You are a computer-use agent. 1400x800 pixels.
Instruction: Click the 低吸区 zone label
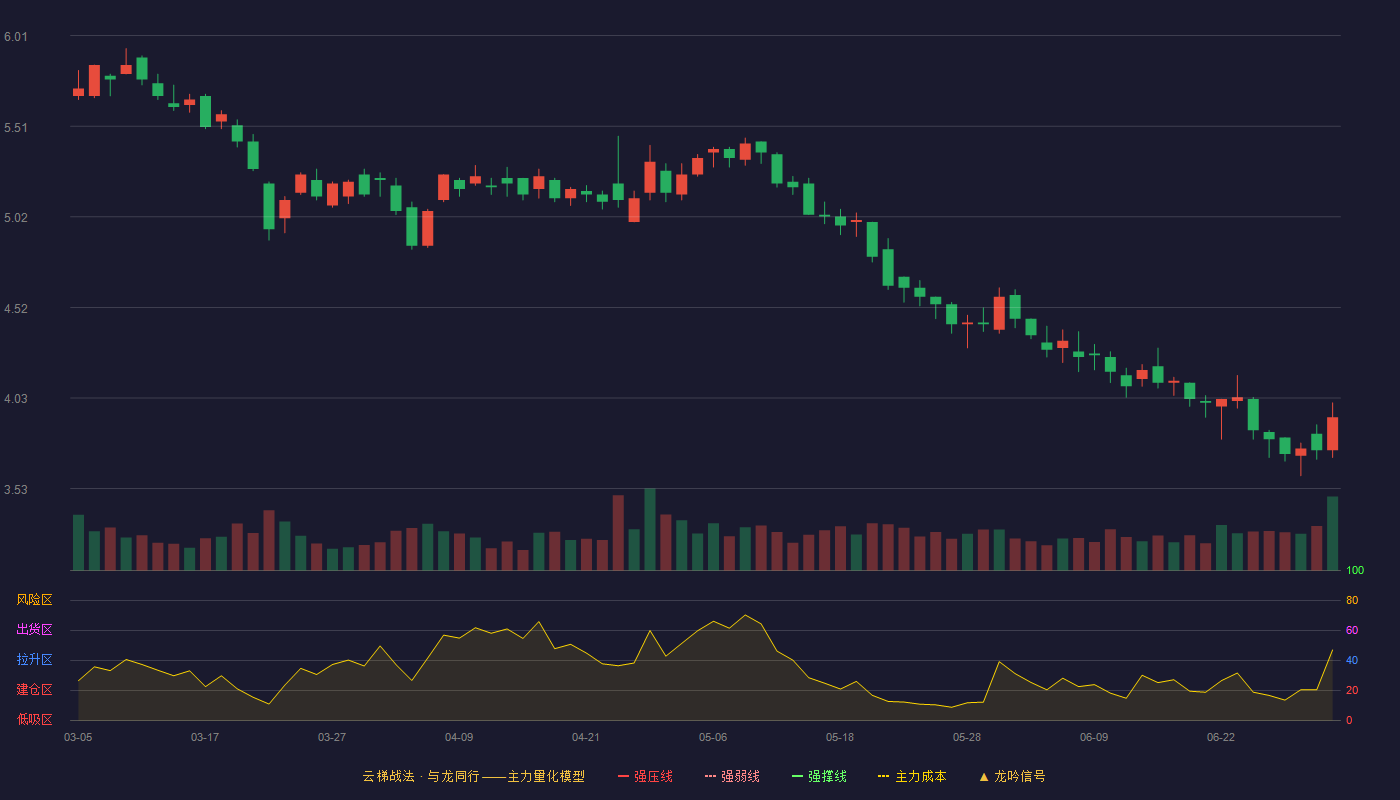(34, 719)
